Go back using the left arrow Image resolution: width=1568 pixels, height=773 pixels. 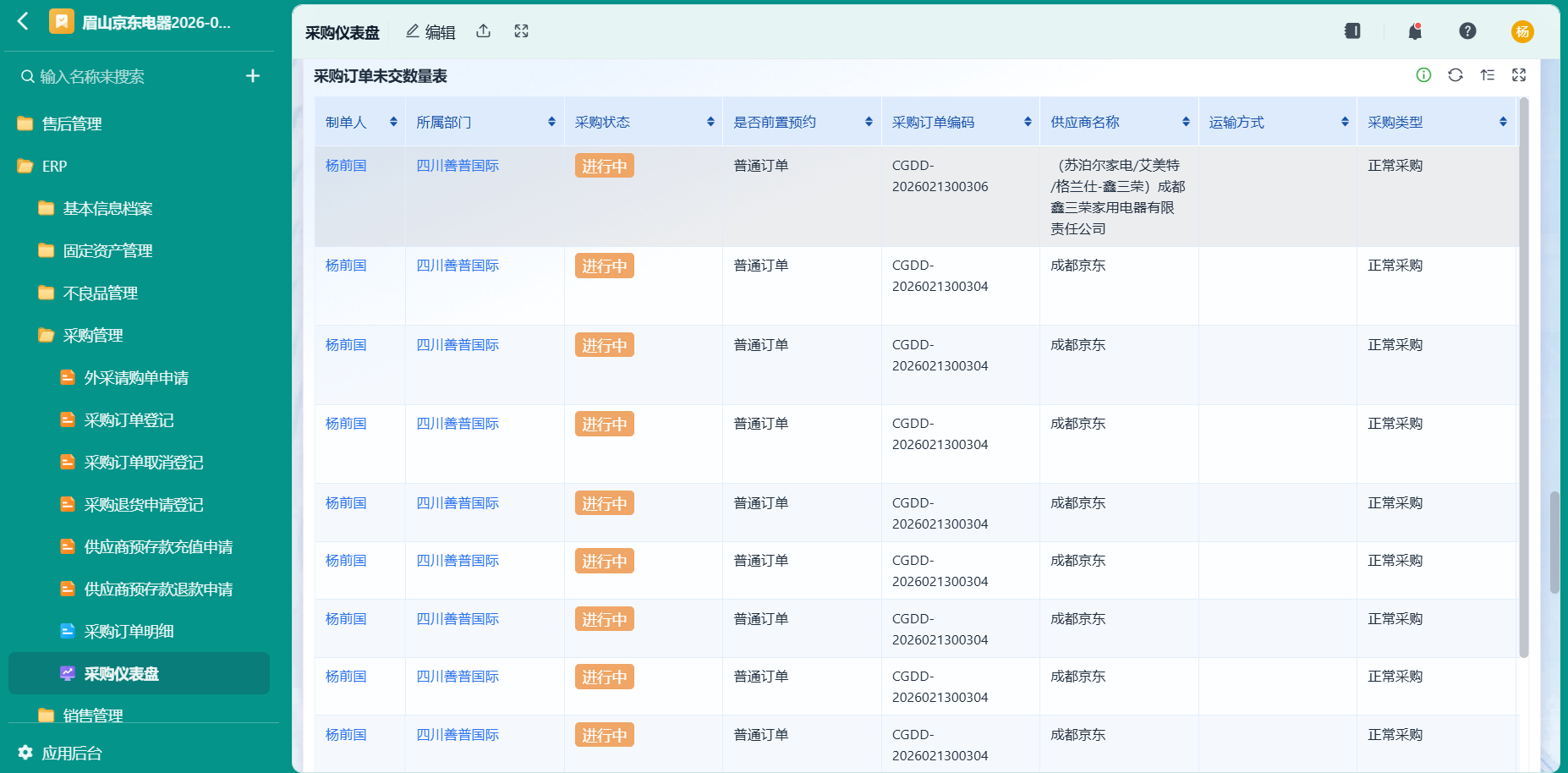pos(23,21)
